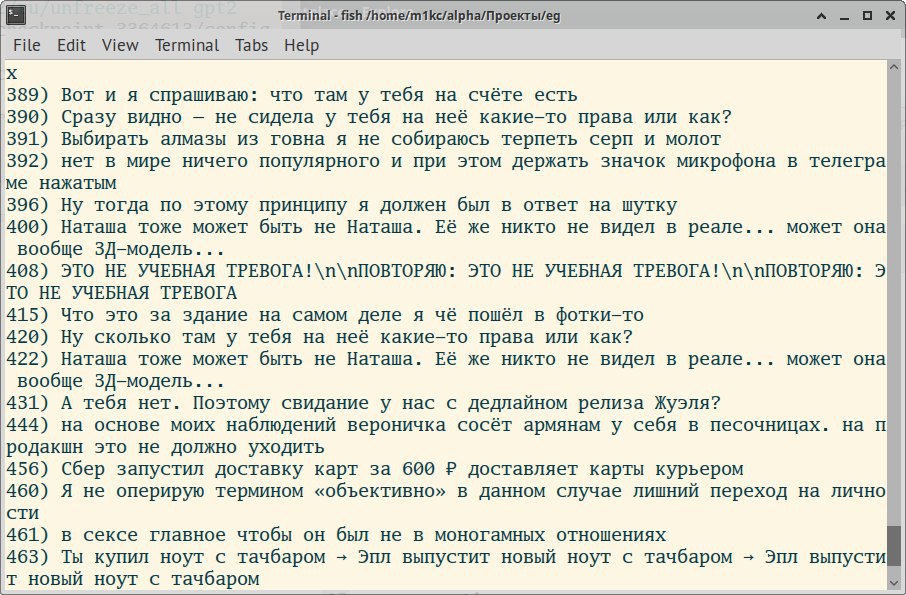Click wrapped text 'ме нажатым'
This screenshot has width=906, height=595.
[61, 183]
